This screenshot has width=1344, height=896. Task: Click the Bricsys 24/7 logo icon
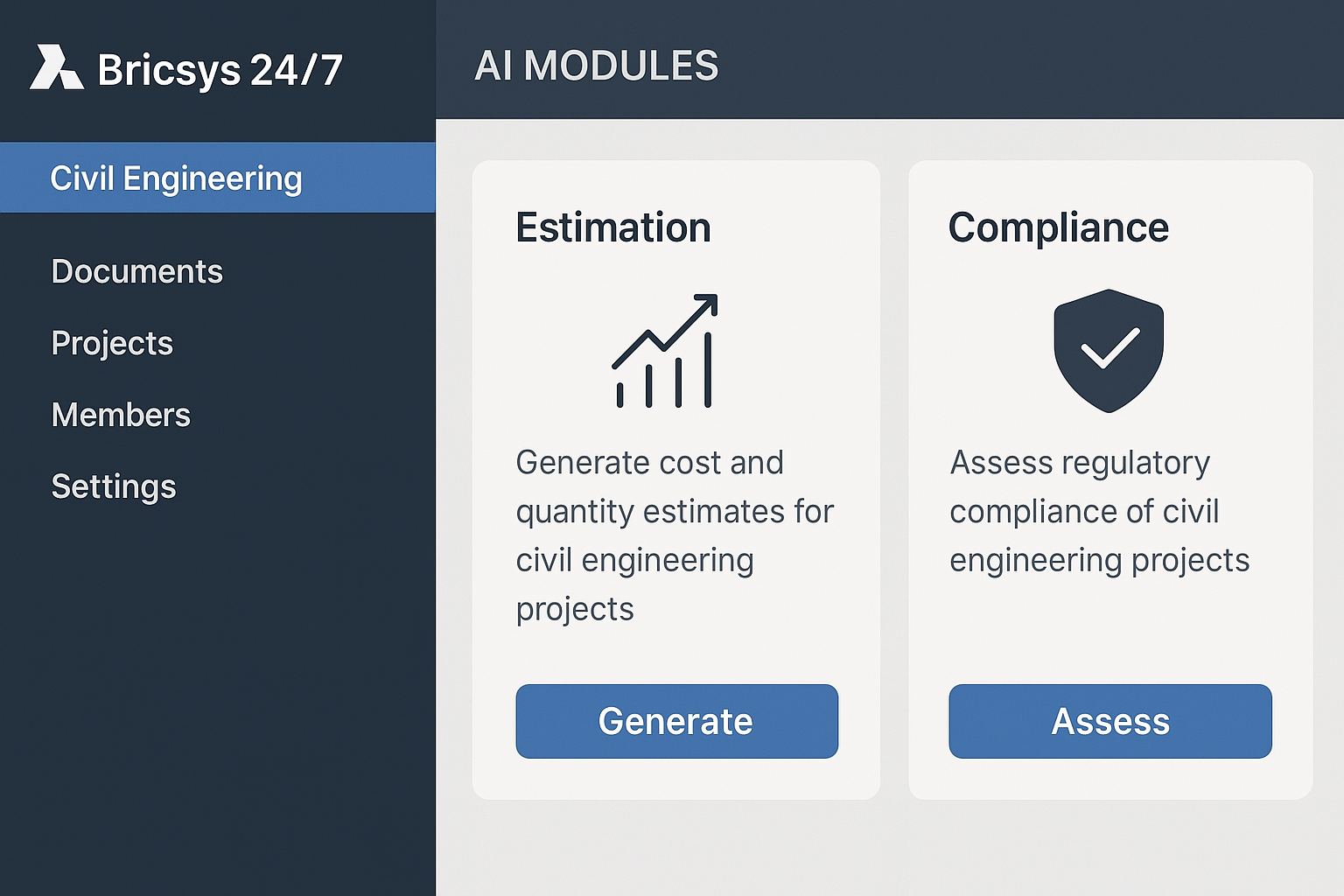point(56,67)
